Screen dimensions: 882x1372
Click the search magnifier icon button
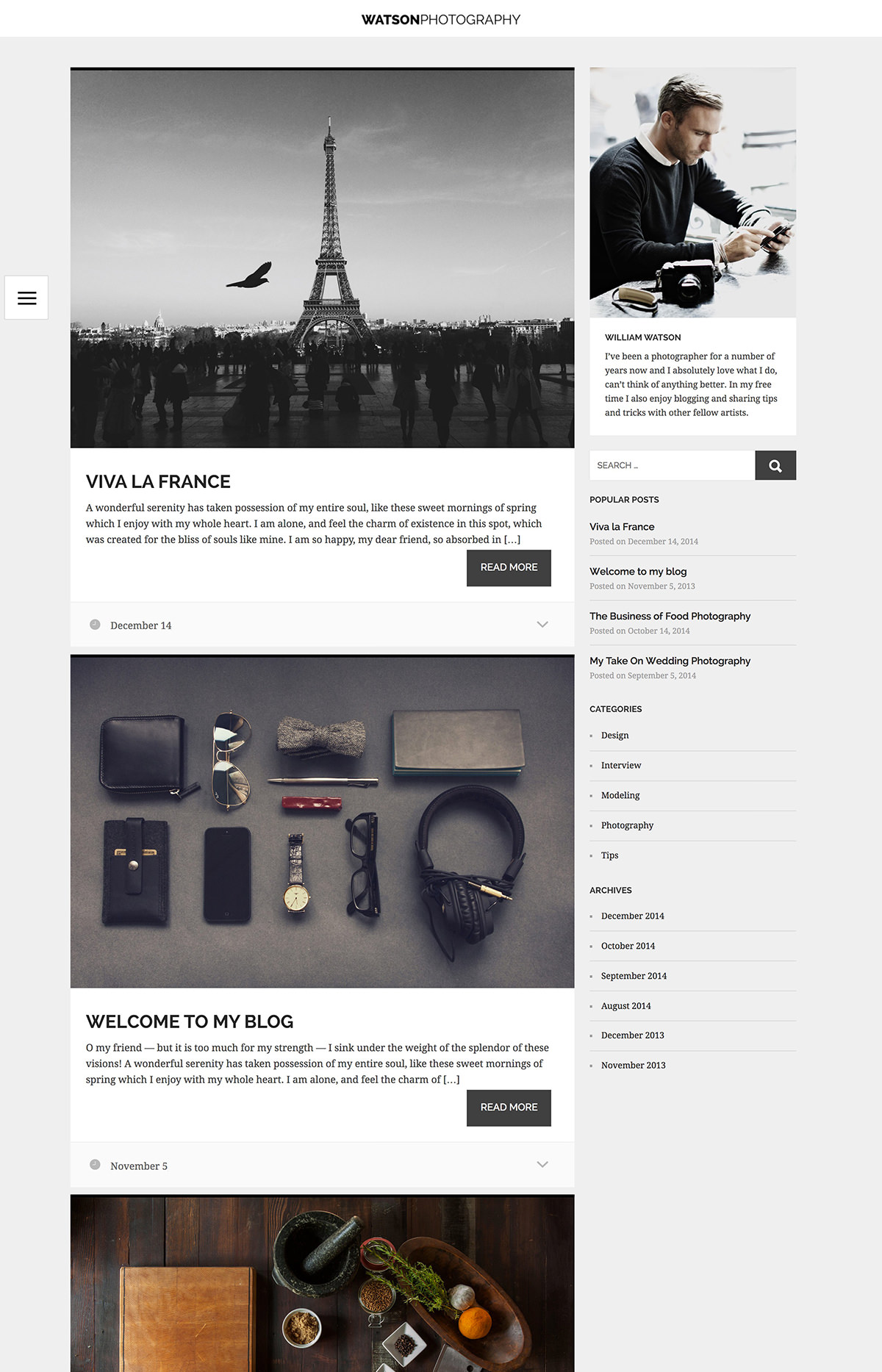coord(775,465)
